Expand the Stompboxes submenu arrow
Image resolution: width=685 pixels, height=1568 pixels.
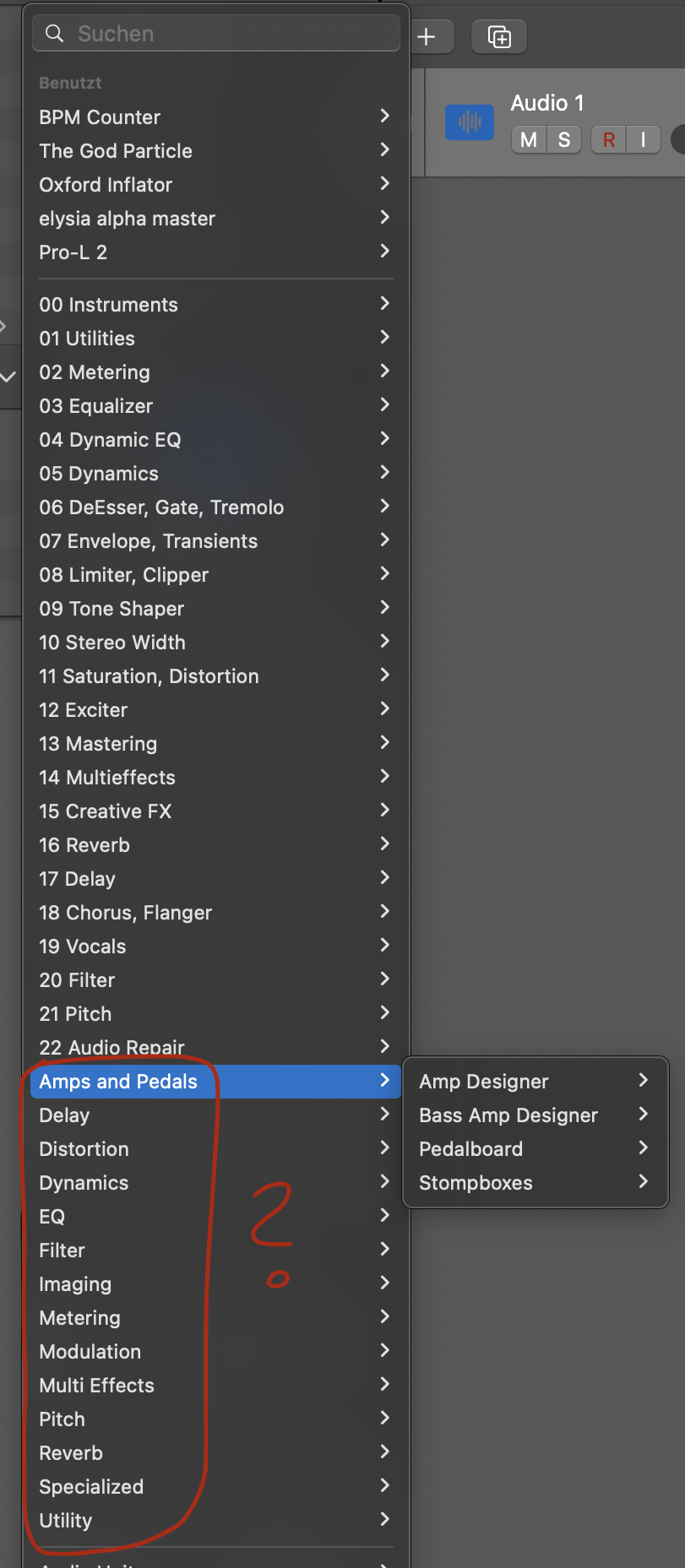[x=644, y=1181]
